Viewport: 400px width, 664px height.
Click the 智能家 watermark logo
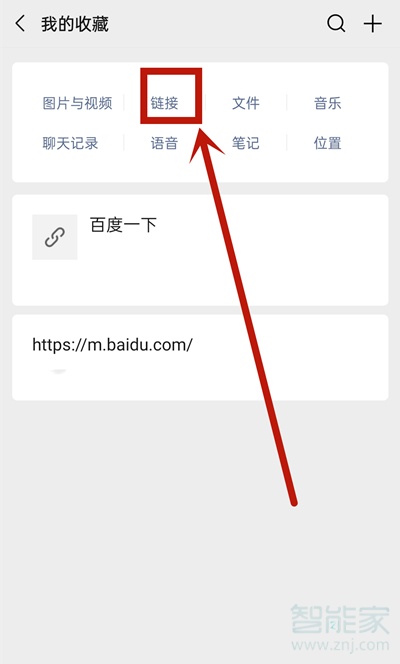click(340, 619)
